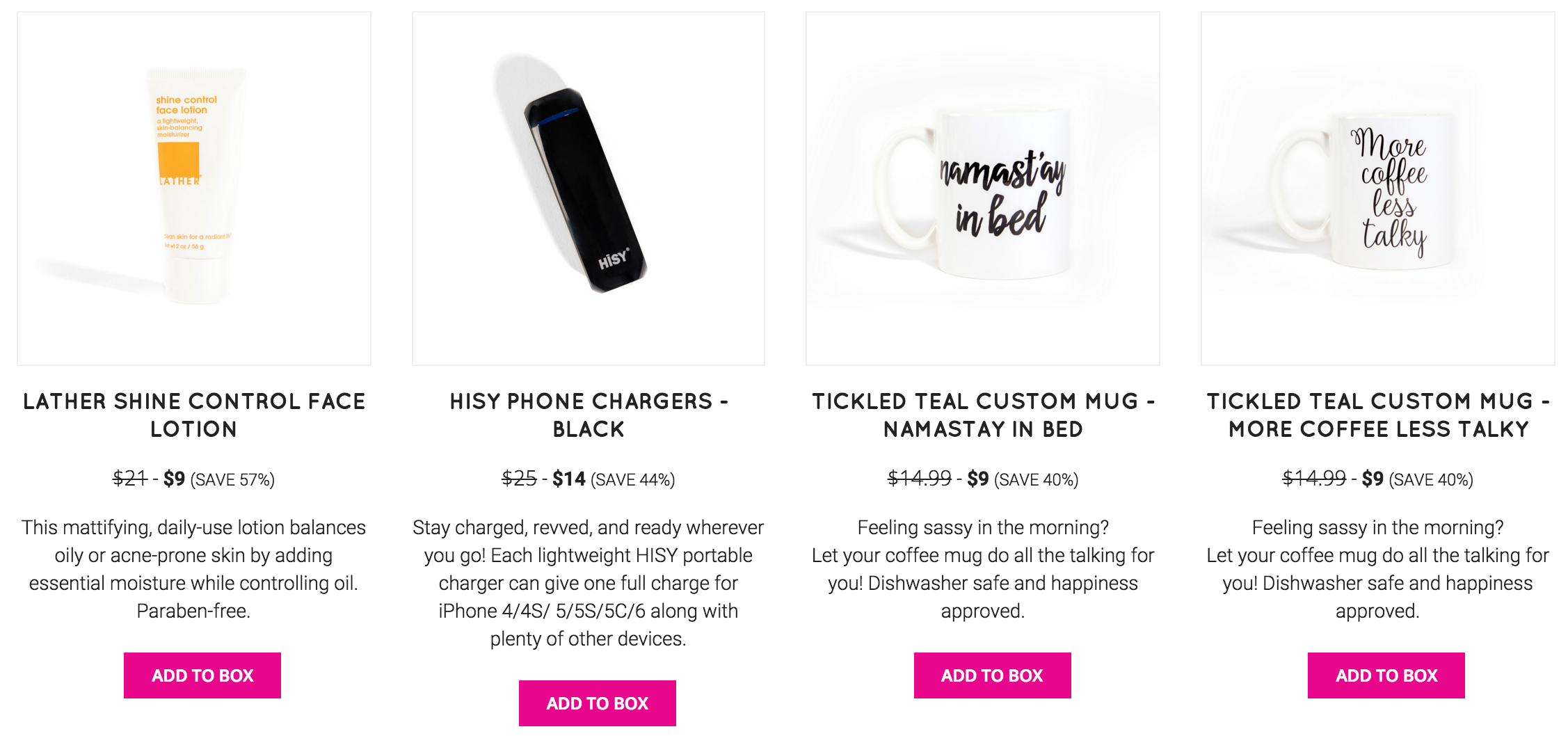Click the $14 HISY charger sale price
Image resolution: width=1568 pixels, height=736 pixels.
(569, 479)
